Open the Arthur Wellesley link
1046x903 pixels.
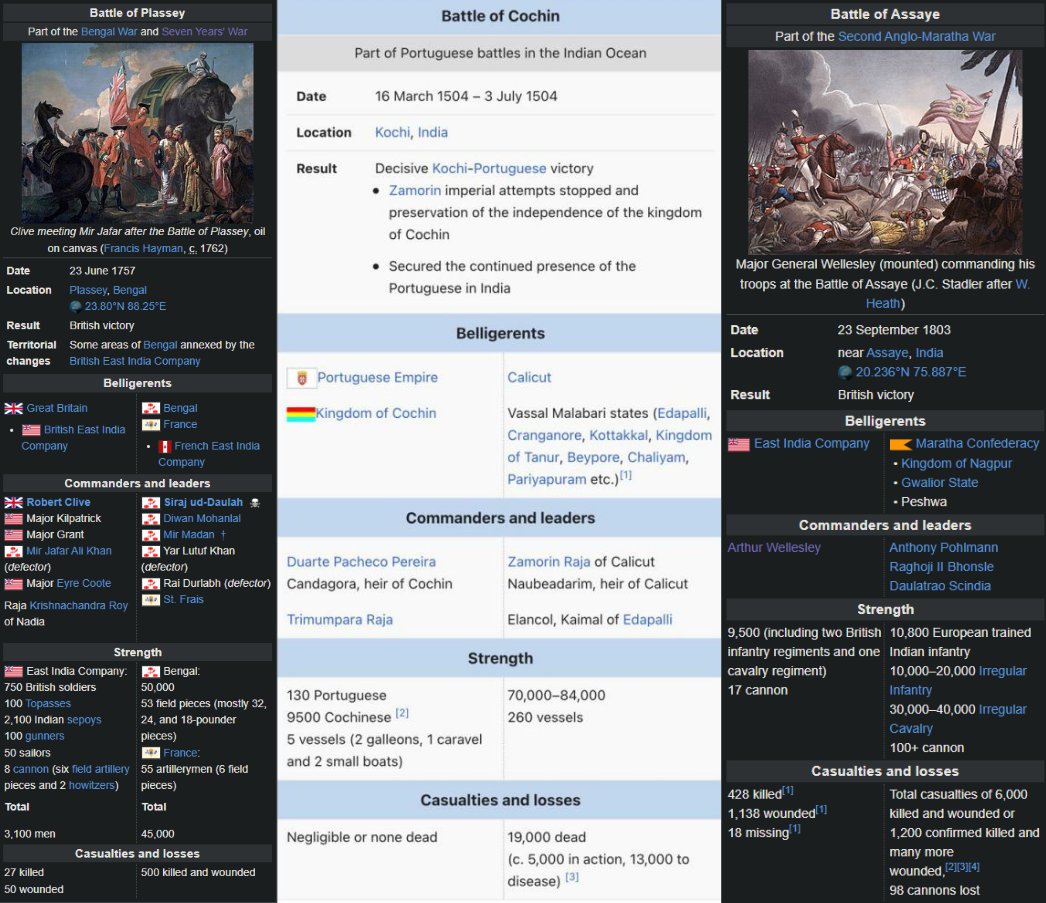pos(774,548)
